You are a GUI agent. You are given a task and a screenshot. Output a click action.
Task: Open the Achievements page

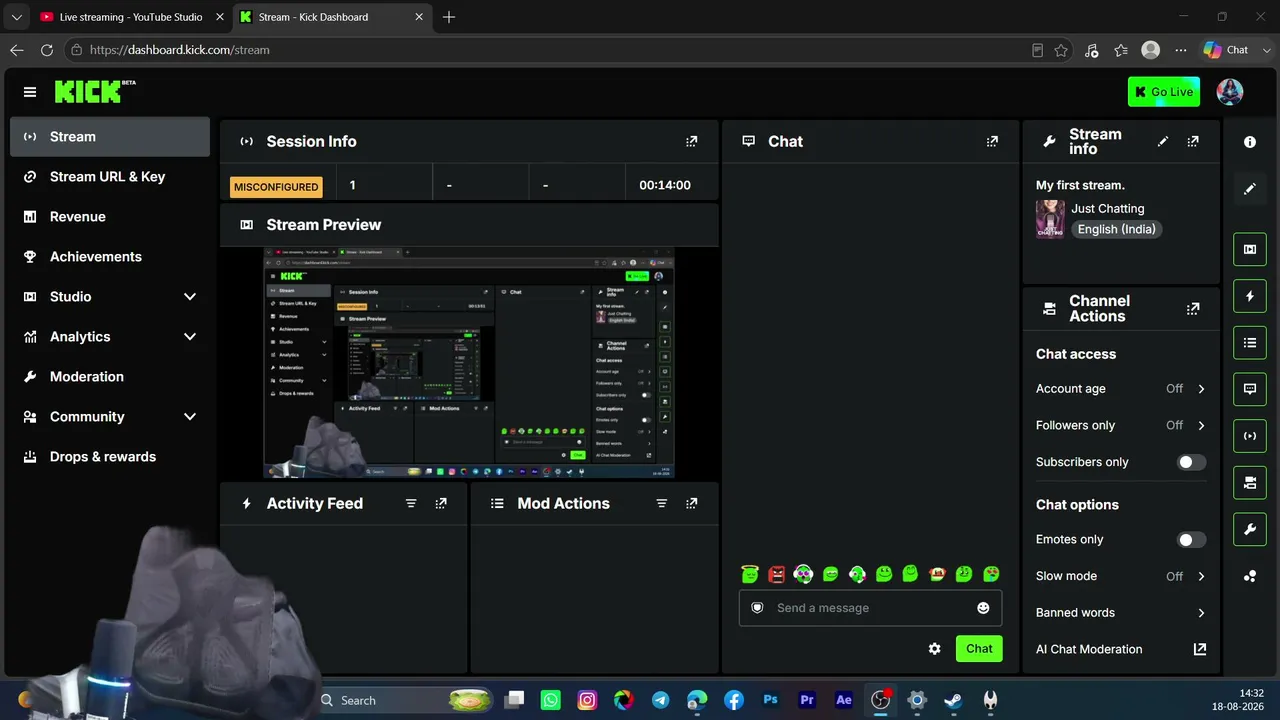tap(110, 257)
